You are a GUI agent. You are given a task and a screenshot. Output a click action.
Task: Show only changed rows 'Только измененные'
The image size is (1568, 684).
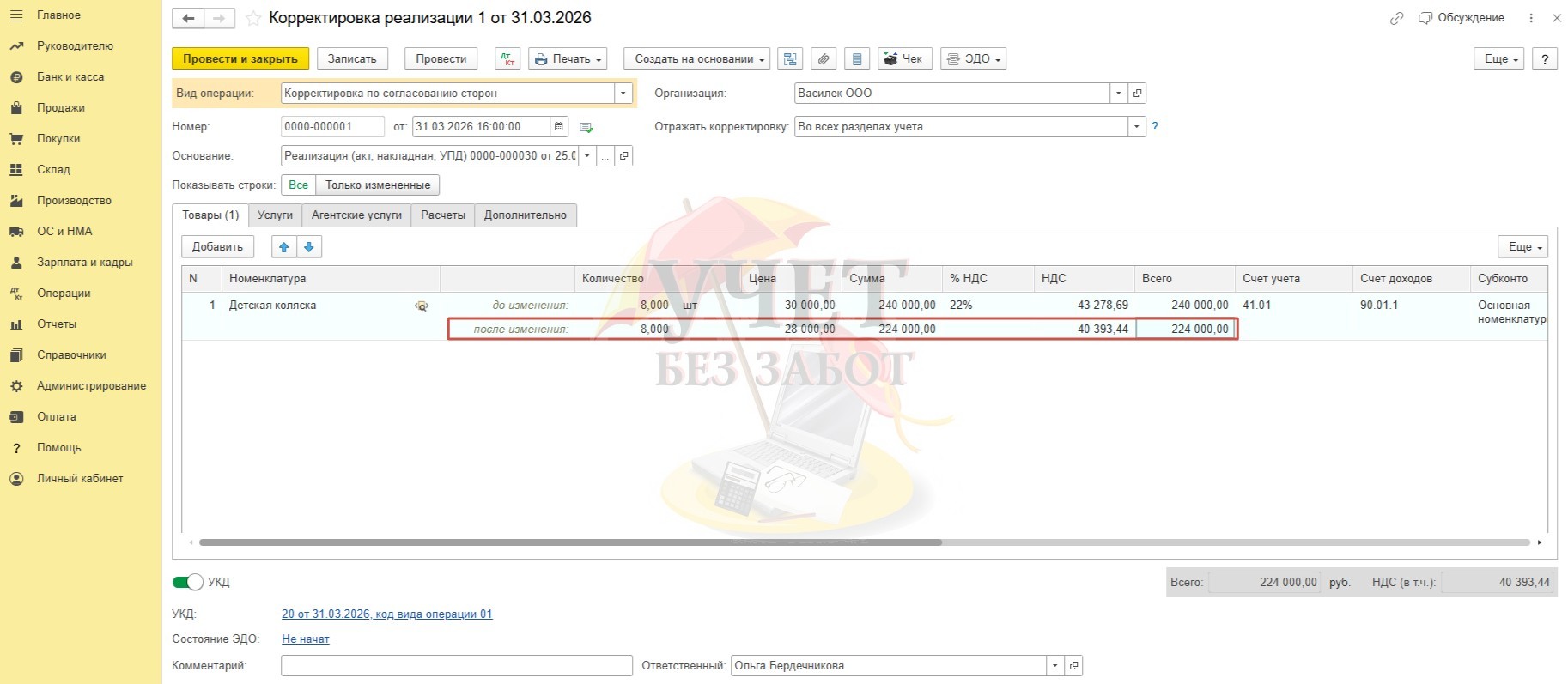tap(378, 185)
